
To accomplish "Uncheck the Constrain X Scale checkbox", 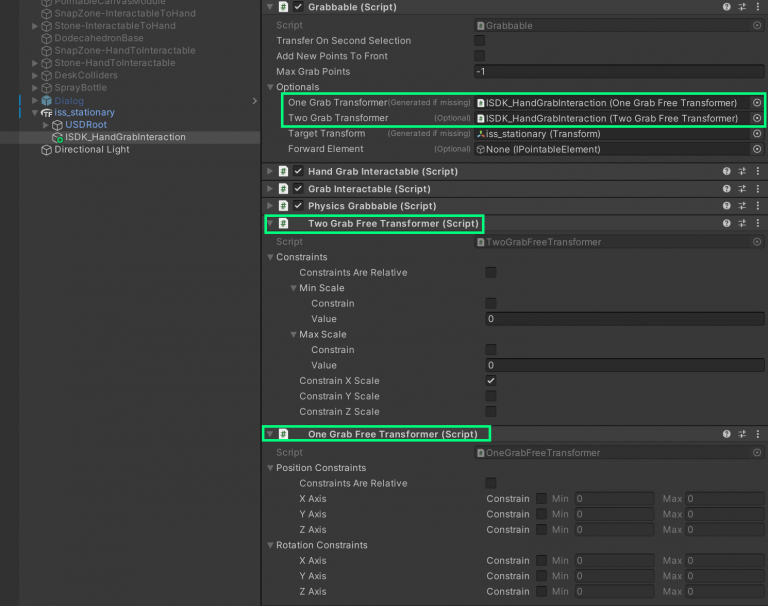I will pos(491,381).
